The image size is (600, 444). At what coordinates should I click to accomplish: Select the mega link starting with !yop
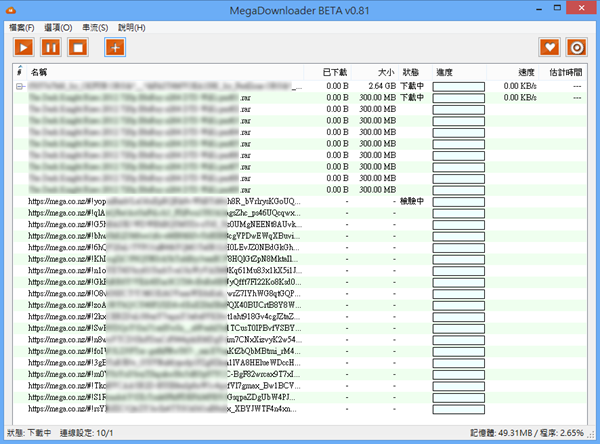click(164, 201)
